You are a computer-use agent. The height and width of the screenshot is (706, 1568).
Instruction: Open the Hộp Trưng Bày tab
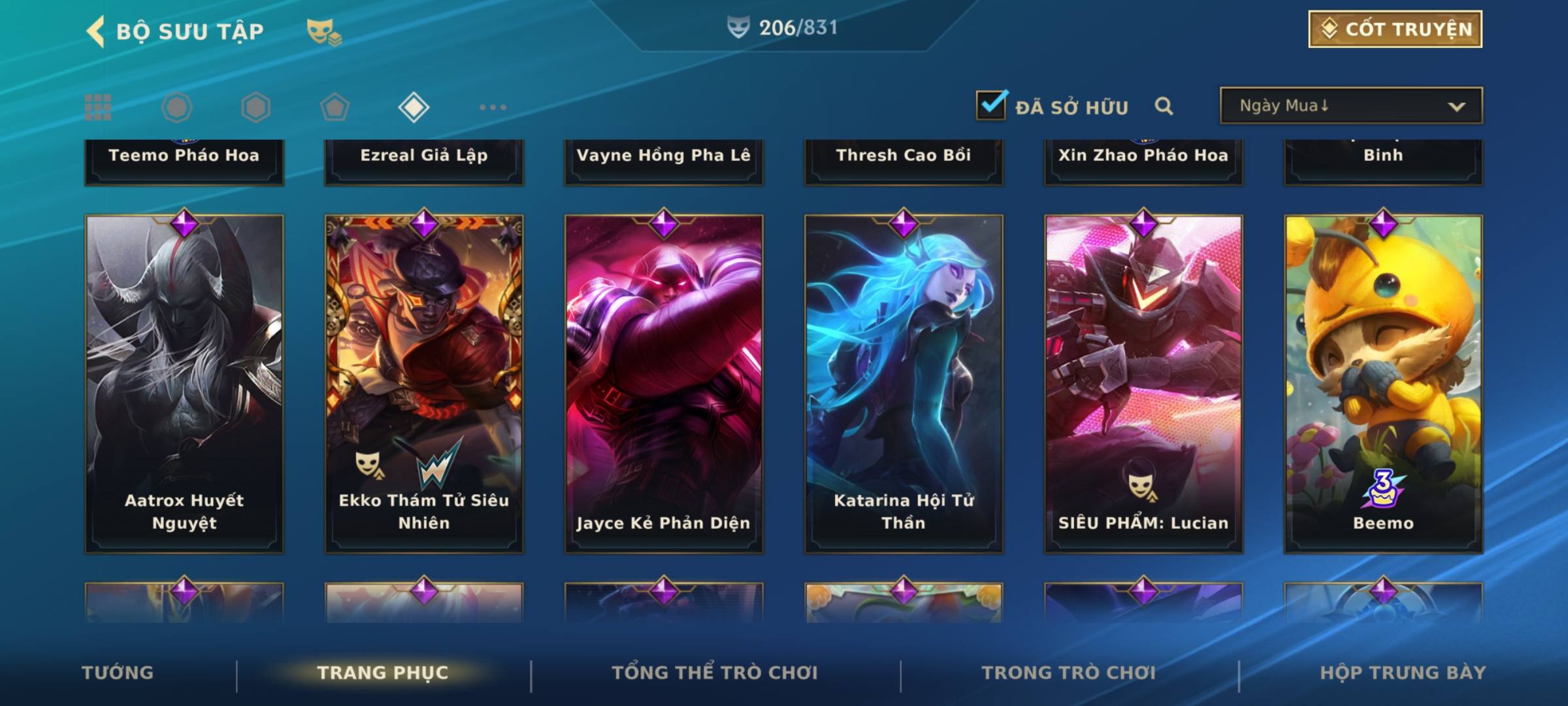coord(1403,673)
